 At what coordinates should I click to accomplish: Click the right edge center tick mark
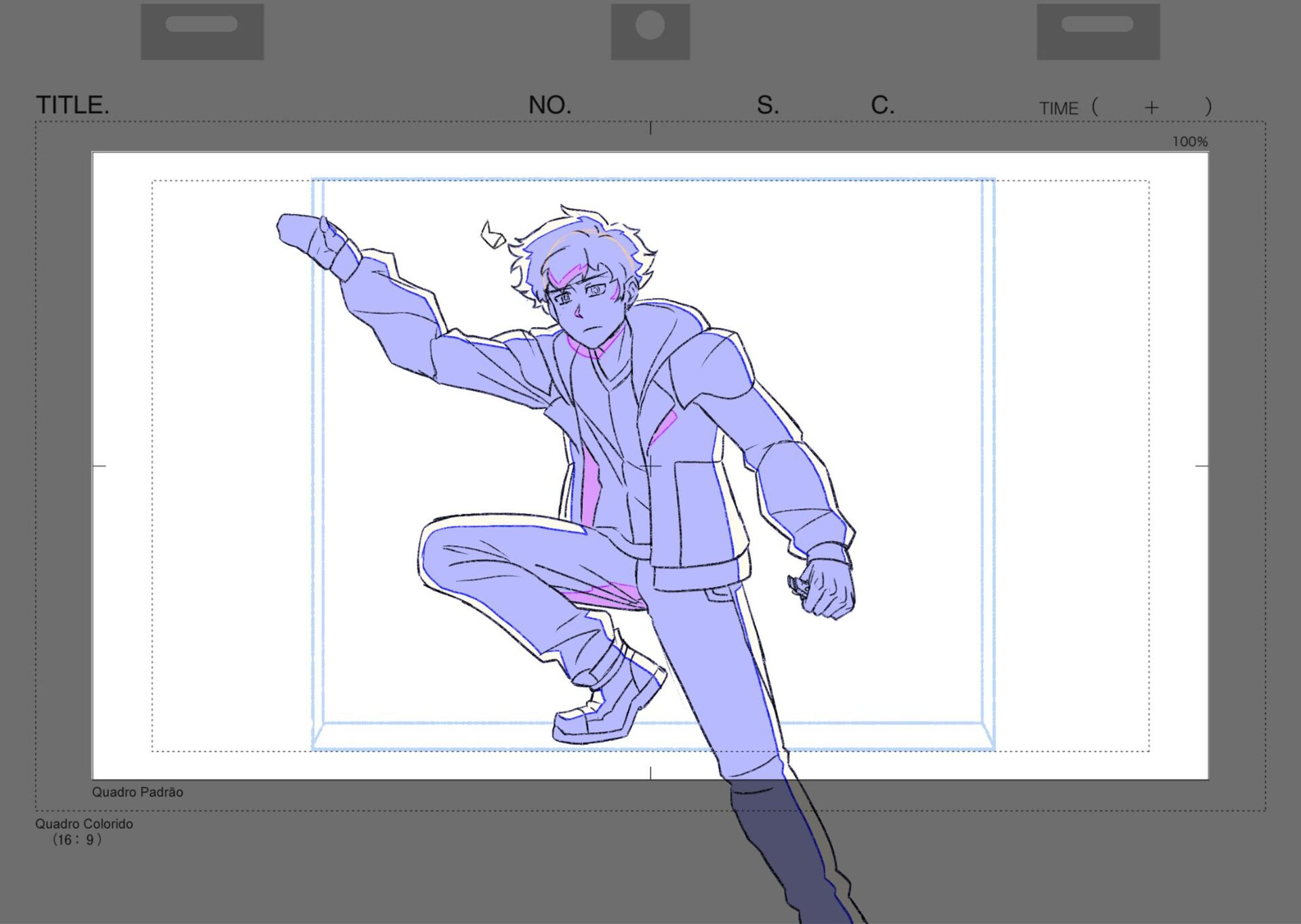[x=1201, y=466]
